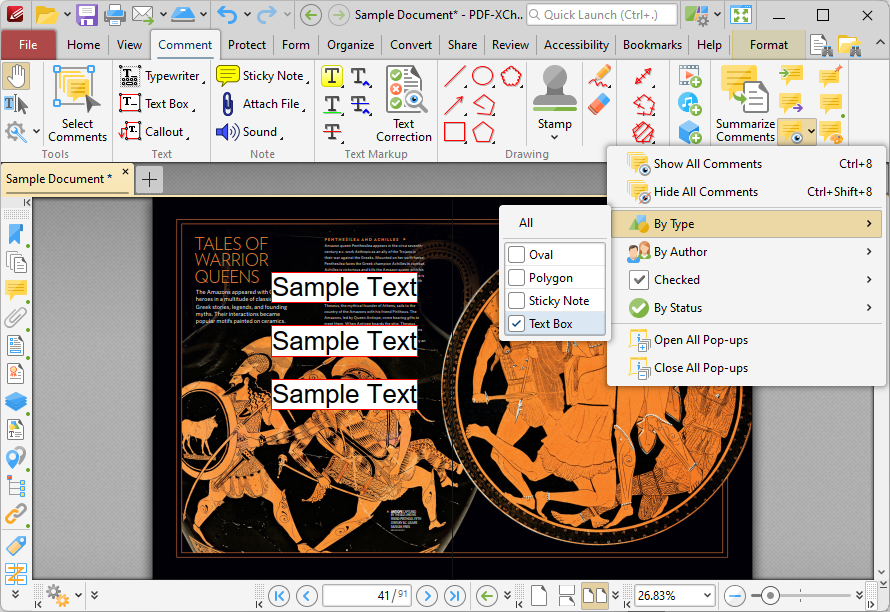This screenshot has width=890, height=612.
Task: Switch to the Protect tab
Action: (x=247, y=45)
